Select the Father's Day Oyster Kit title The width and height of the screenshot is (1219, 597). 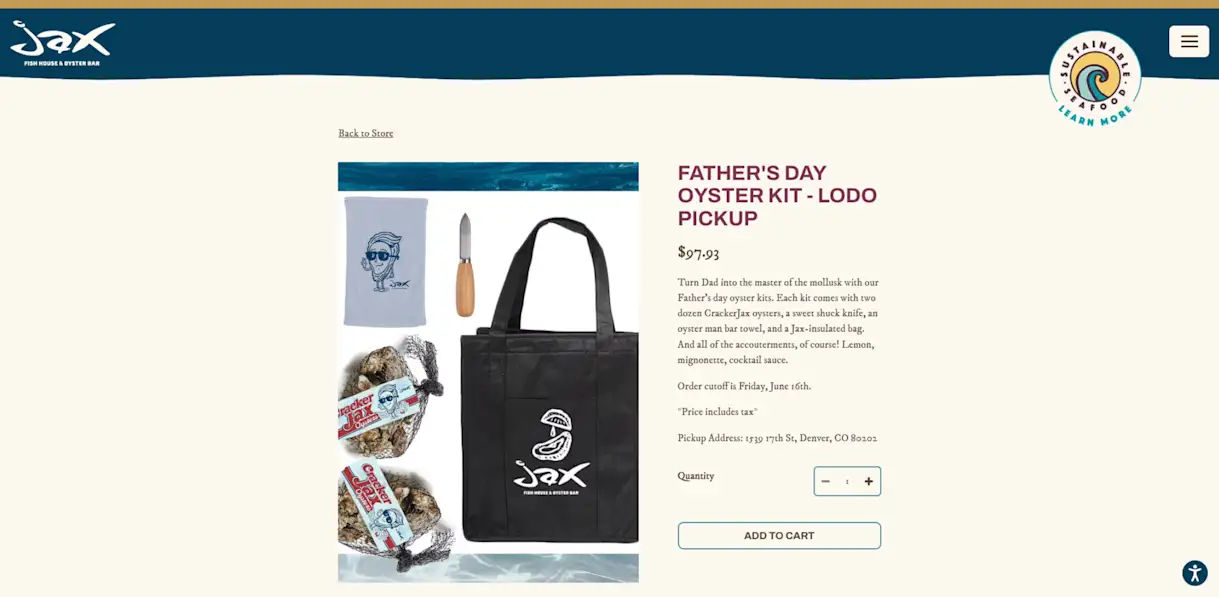(777, 196)
